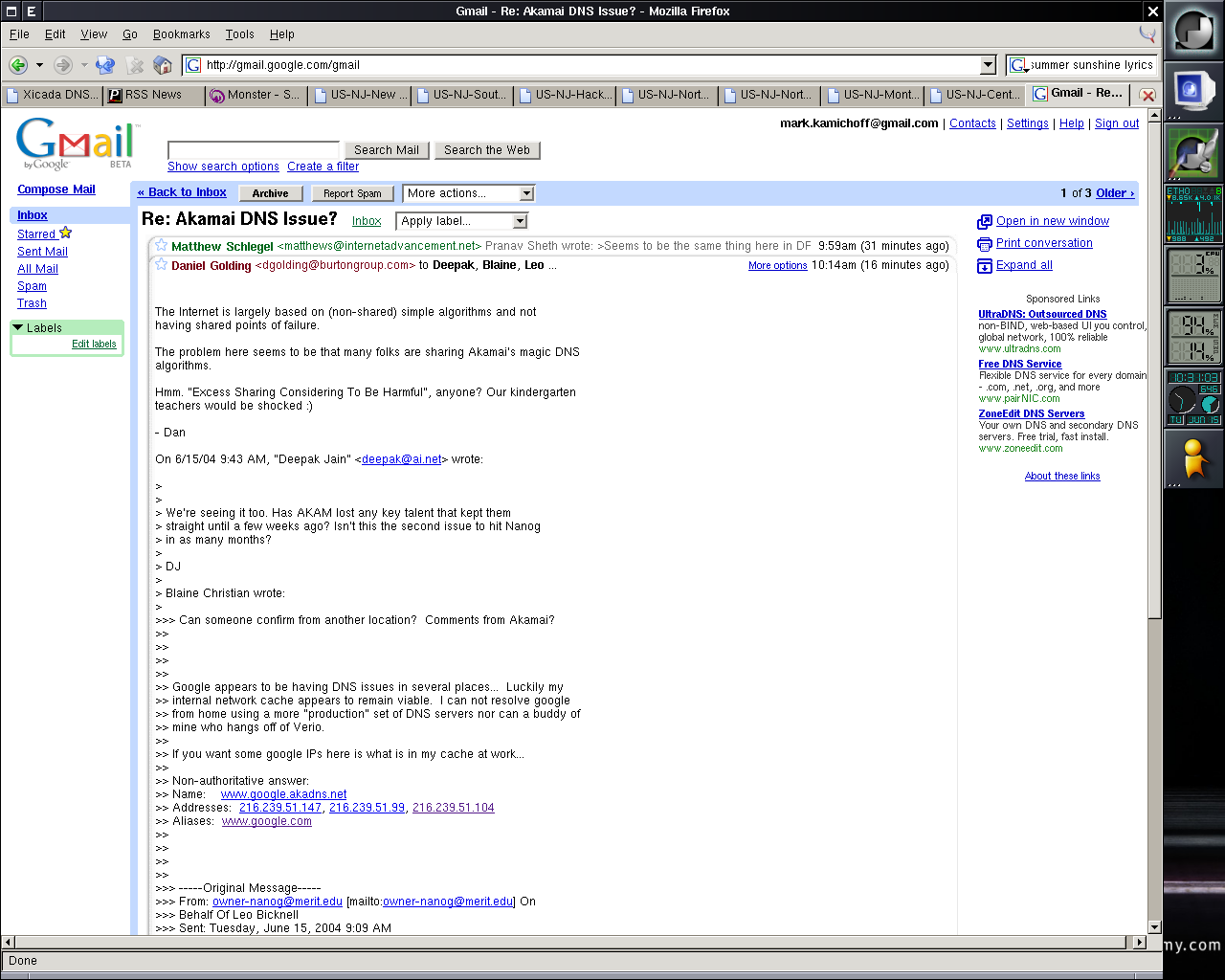Open the address bar URL history dropdown

(x=989, y=65)
